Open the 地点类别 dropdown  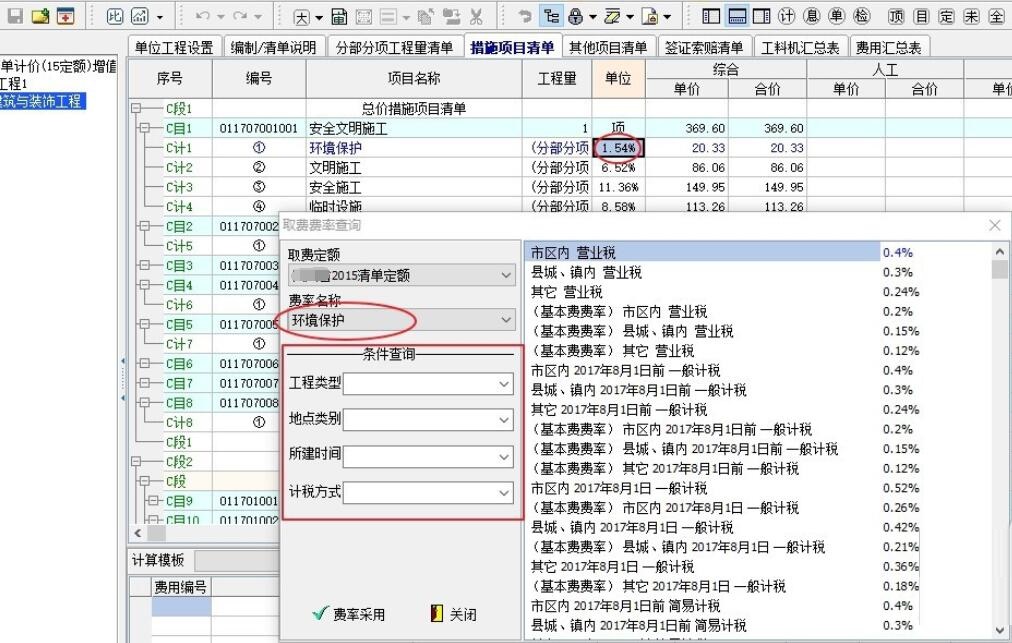428,420
